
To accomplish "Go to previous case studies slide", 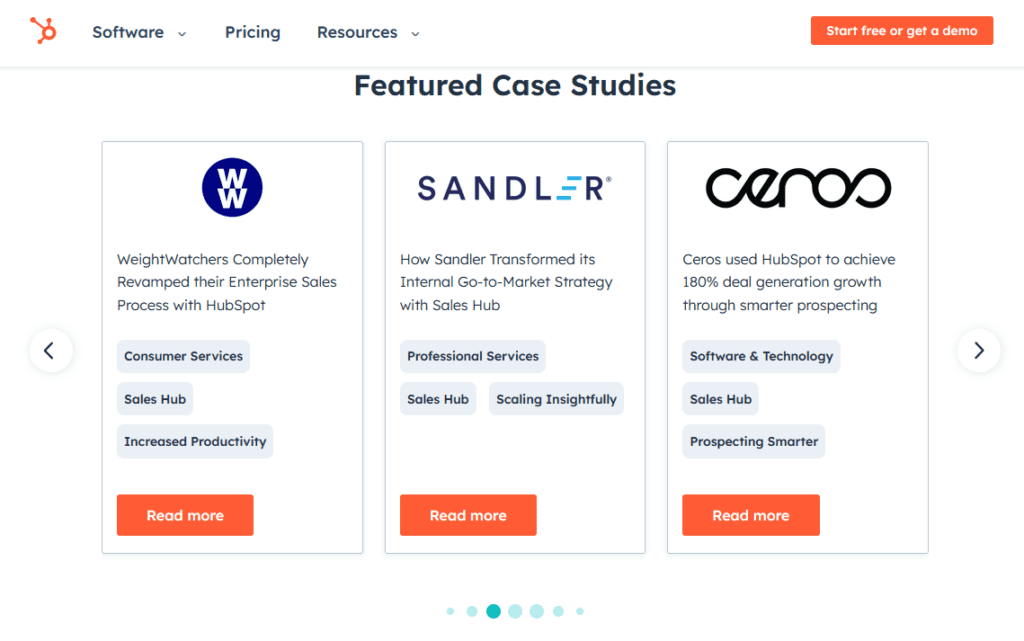I will pos(50,351).
